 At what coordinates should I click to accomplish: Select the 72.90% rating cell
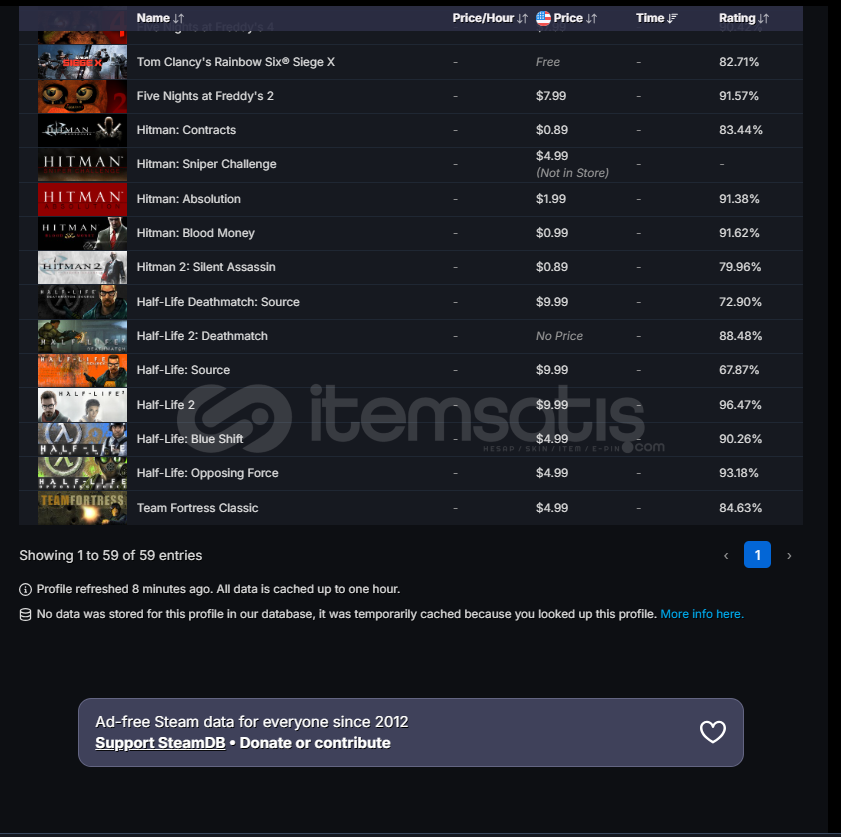pyautogui.click(x=740, y=302)
